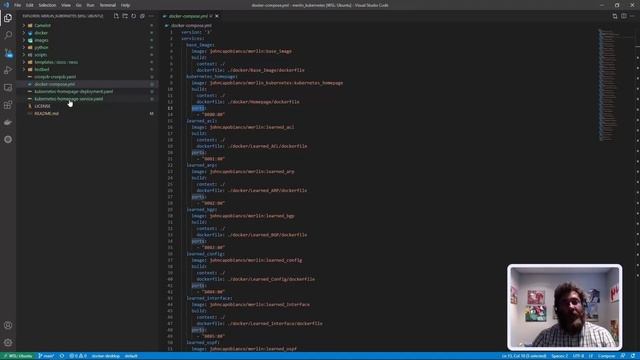Open Remote Explorer in activity bar

[8, 87]
